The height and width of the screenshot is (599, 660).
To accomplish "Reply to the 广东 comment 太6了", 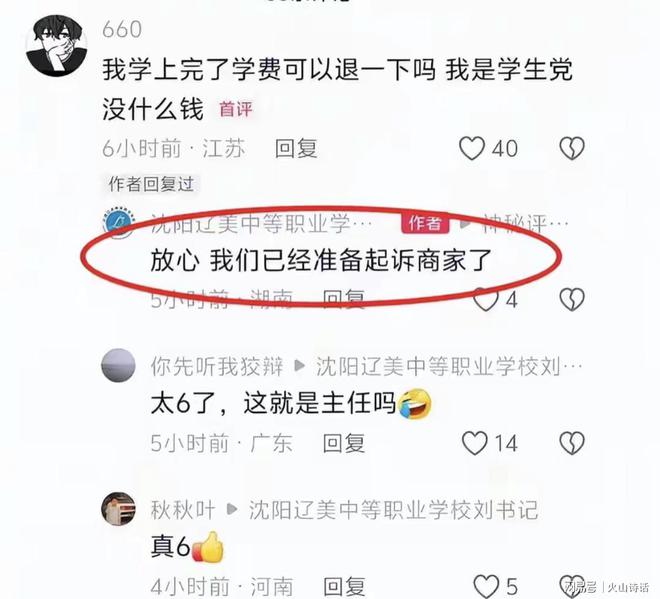I will click(343, 443).
